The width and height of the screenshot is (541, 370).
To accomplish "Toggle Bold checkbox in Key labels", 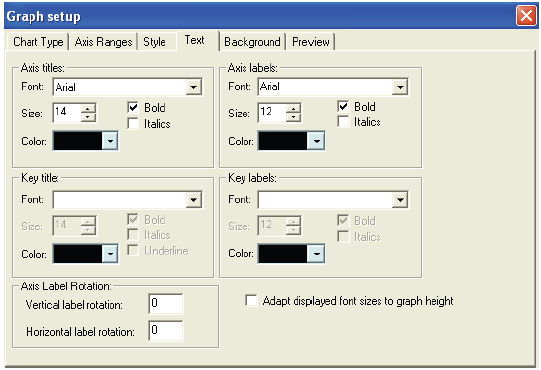I will tap(343, 221).
